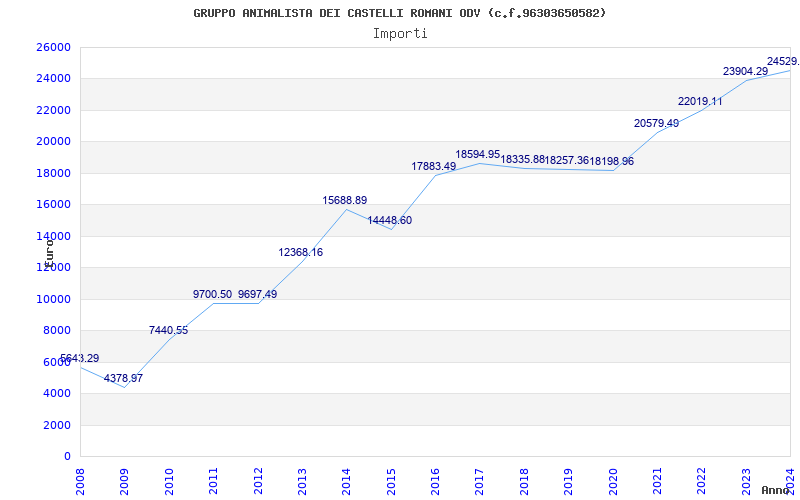Click the y-axis value 10000
The width and height of the screenshot is (800, 500).
[x=53, y=299]
